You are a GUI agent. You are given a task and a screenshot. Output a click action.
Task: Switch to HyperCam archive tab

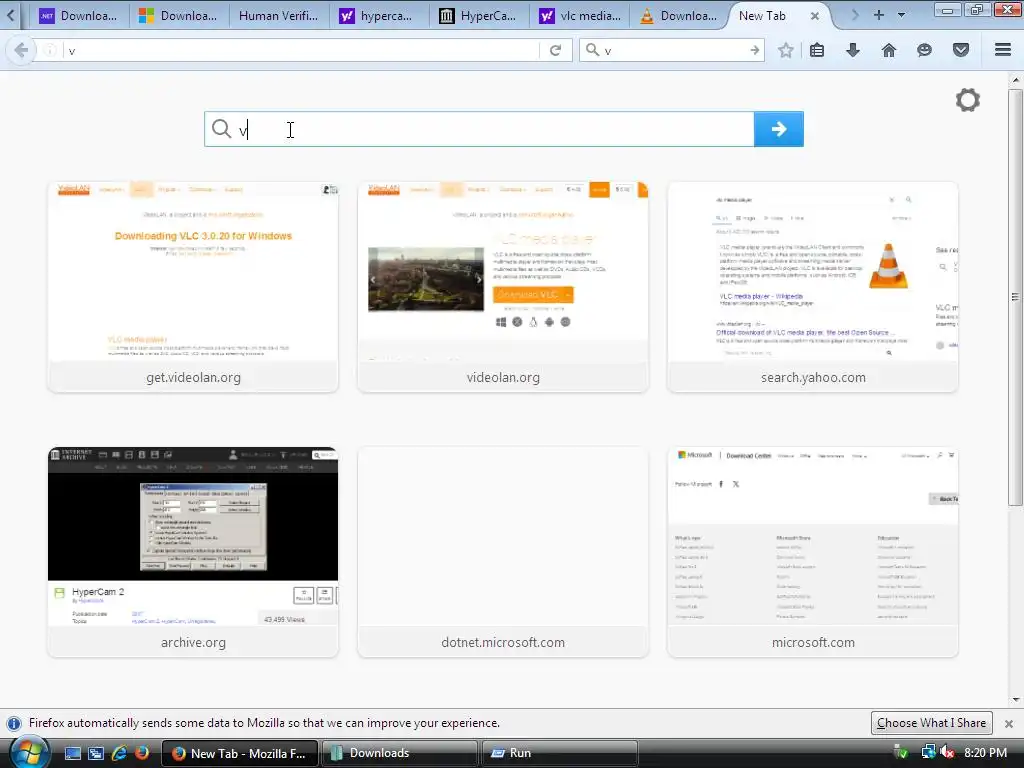point(479,16)
